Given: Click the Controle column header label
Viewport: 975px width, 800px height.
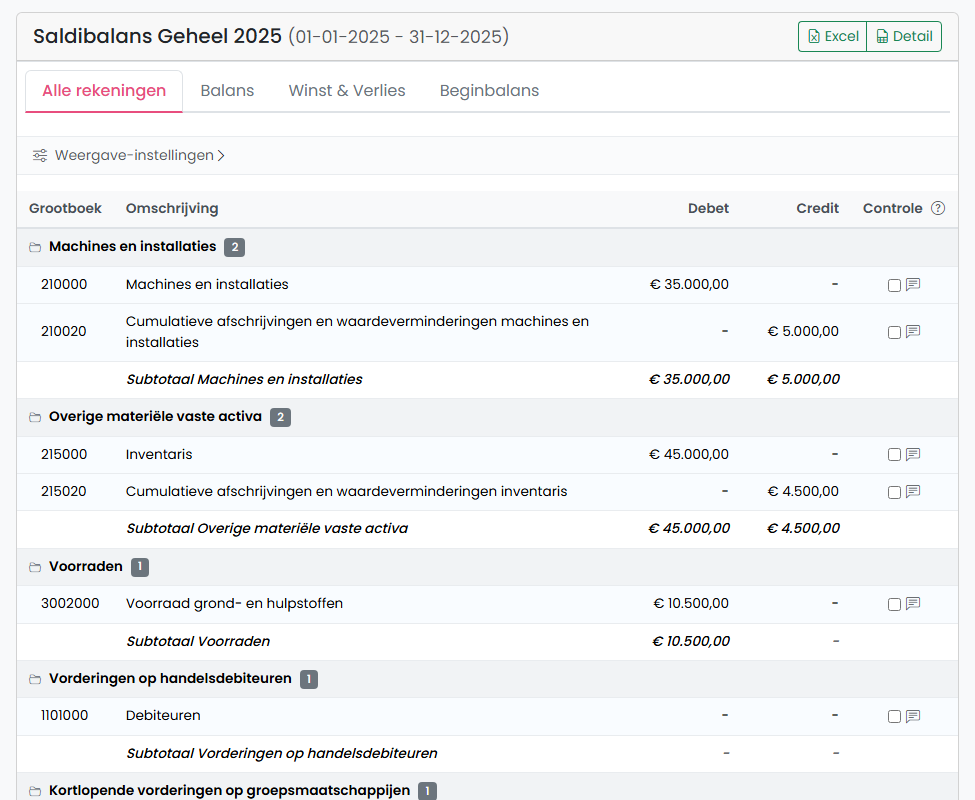Looking at the screenshot, I should (892, 208).
